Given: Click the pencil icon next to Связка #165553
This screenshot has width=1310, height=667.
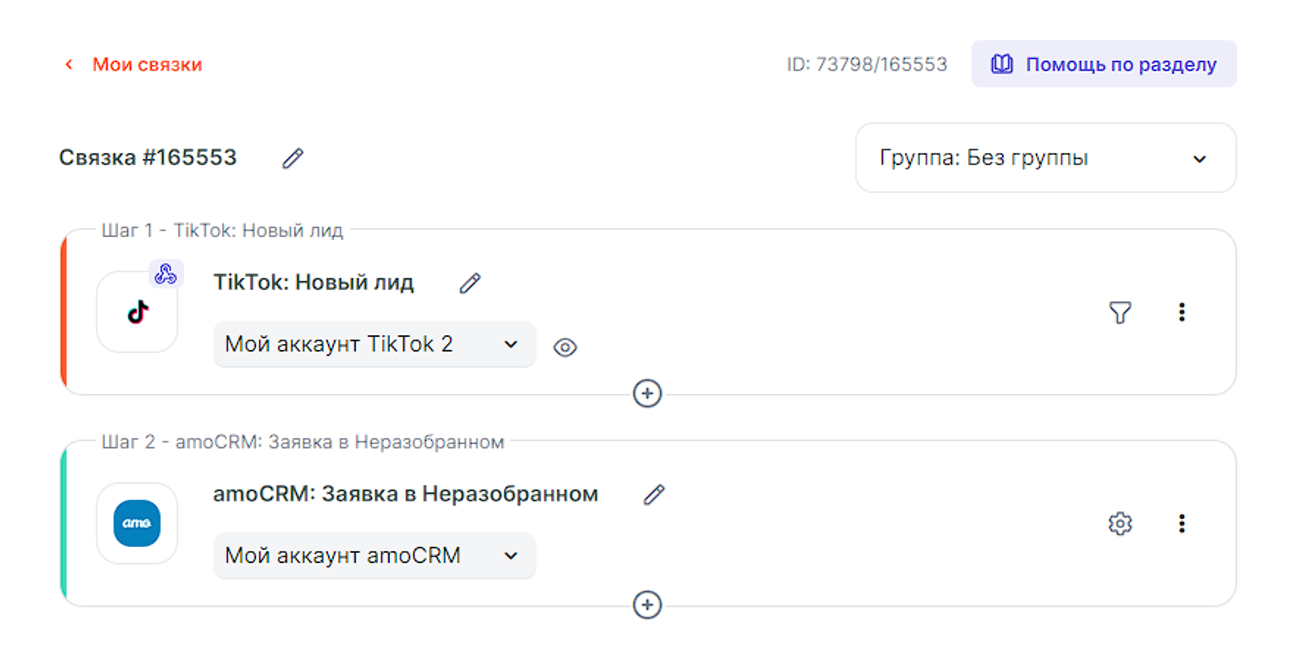Looking at the screenshot, I should click(x=292, y=158).
